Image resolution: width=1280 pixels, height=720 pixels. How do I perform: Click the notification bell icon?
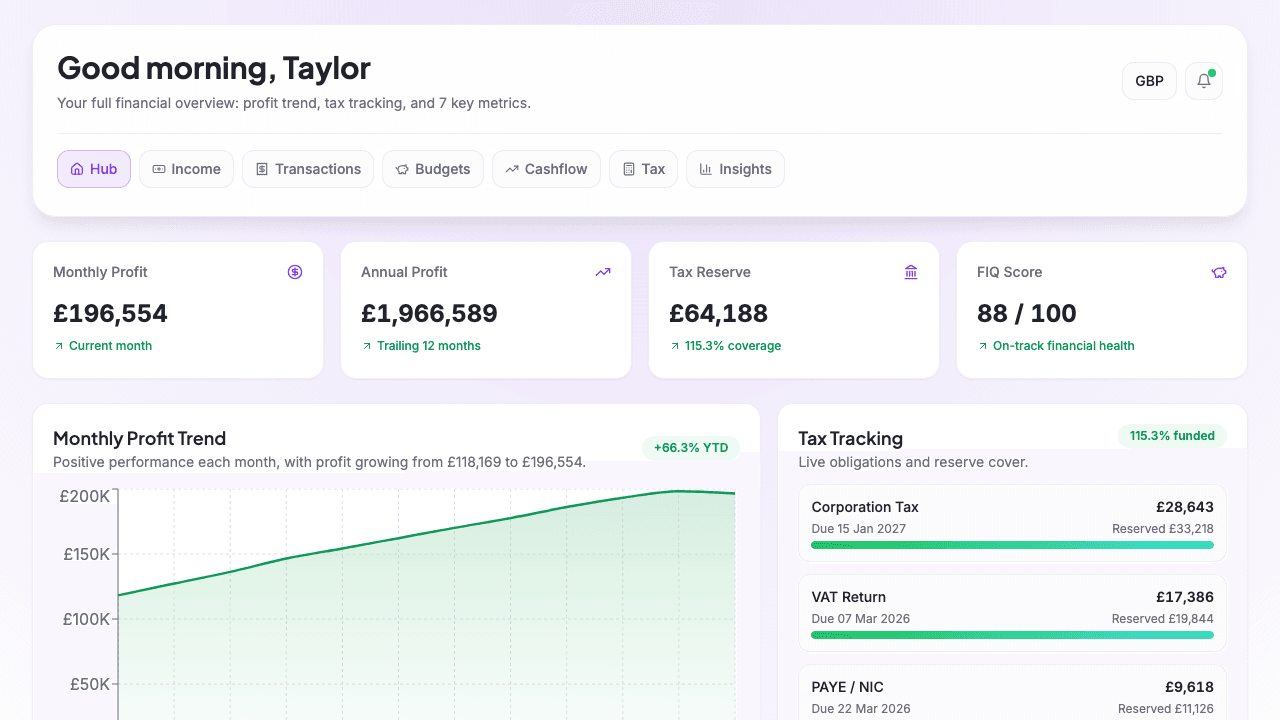tap(1203, 81)
